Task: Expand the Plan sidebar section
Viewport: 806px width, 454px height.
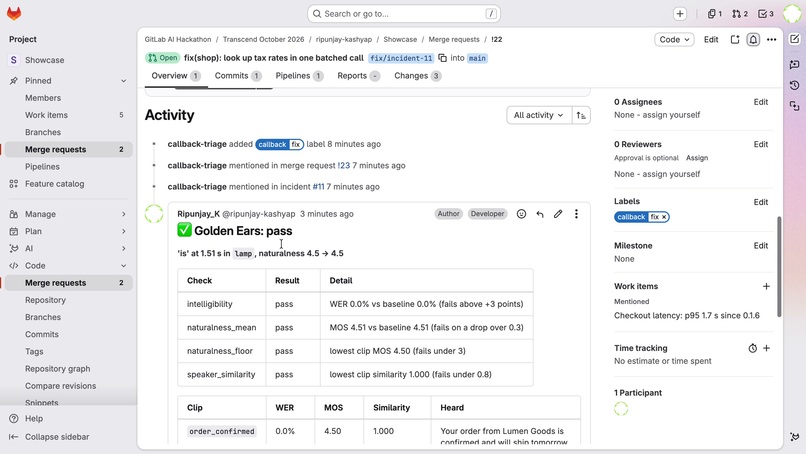Action: pos(123,231)
